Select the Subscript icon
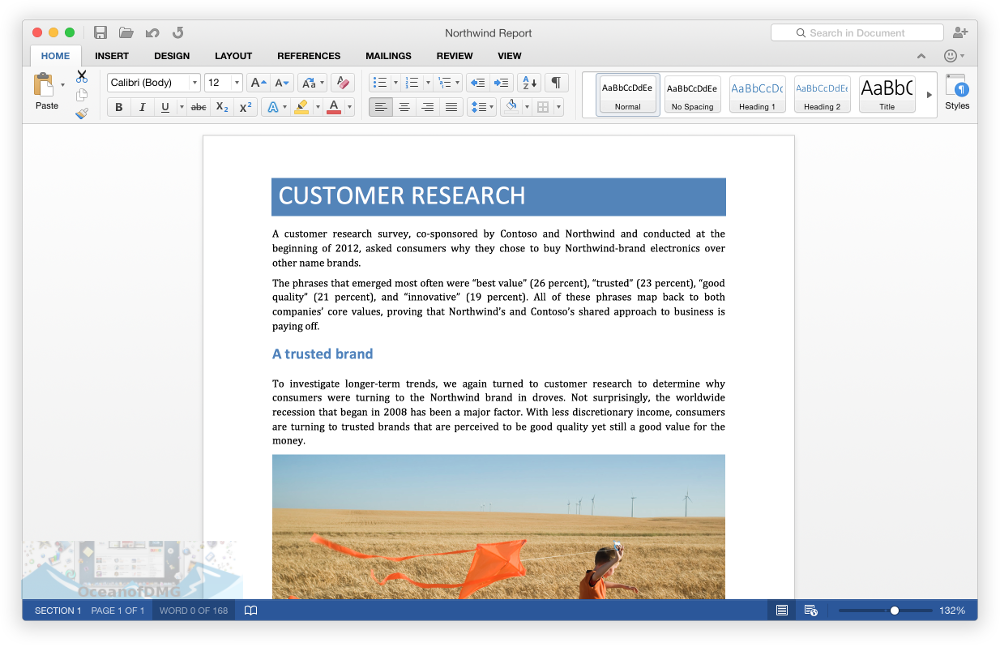Viewport: 1000px width, 645px height. tap(221, 107)
